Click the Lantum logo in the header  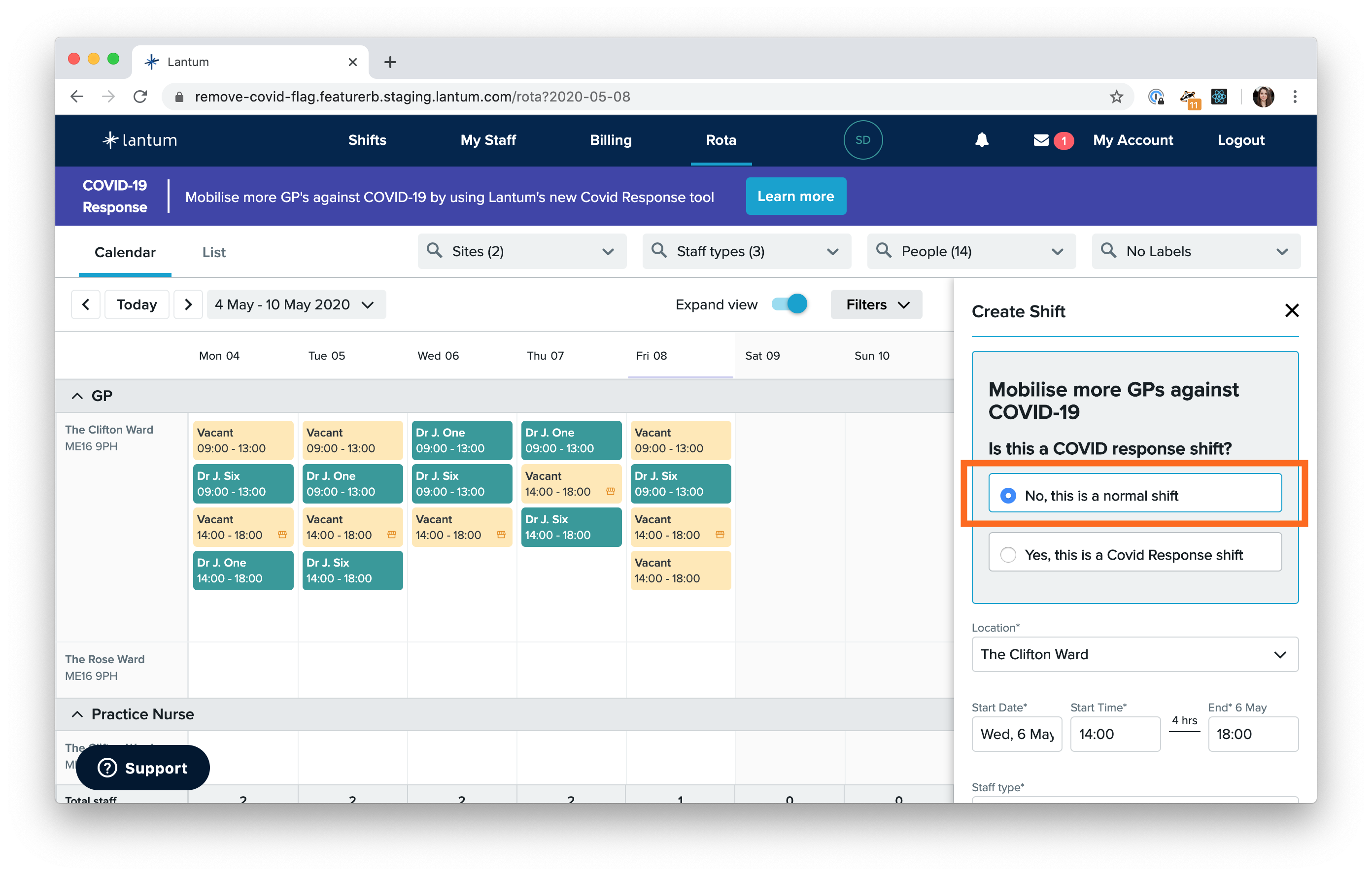139,140
